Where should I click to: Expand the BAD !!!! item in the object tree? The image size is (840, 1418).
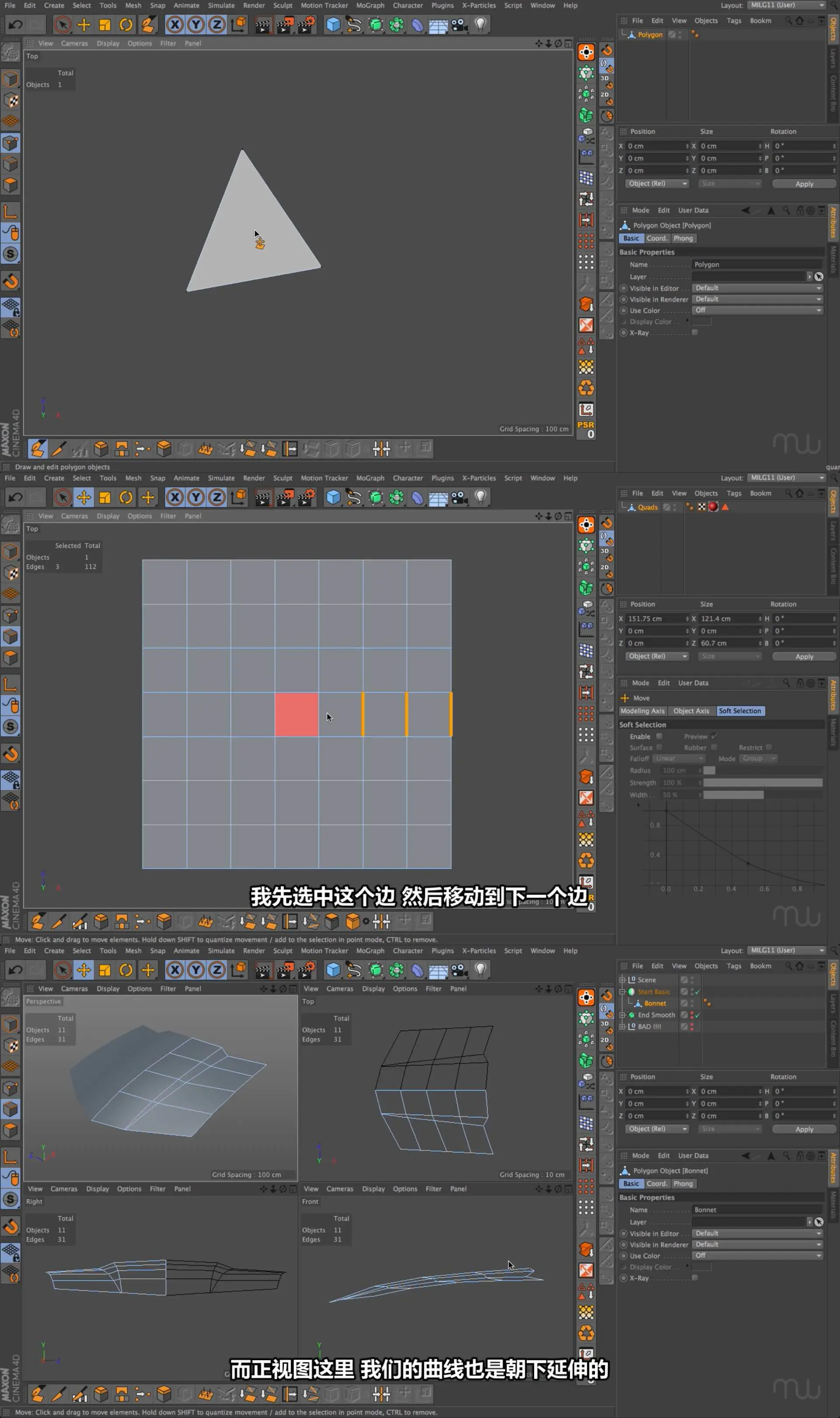[x=623, y=1026]
